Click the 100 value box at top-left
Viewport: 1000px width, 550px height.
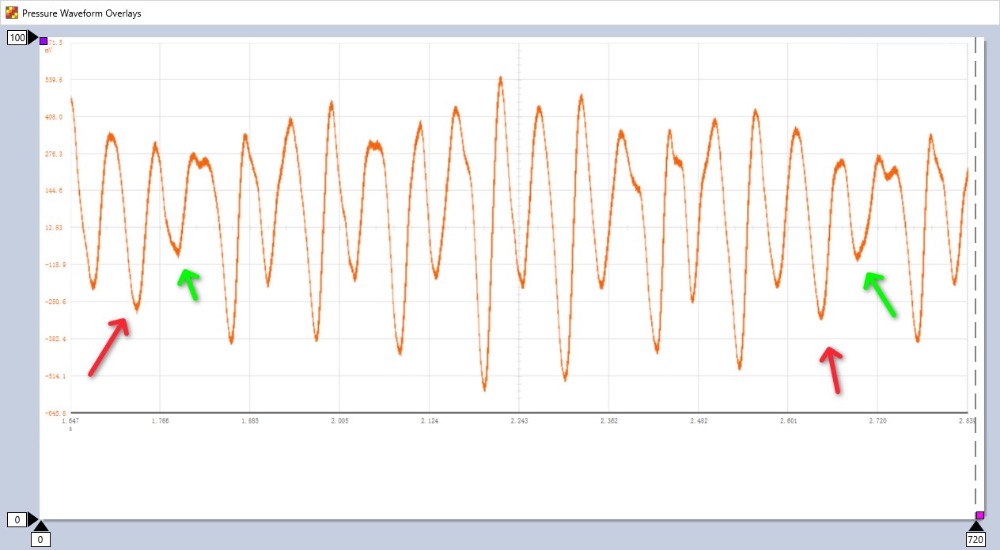point(17,38)
